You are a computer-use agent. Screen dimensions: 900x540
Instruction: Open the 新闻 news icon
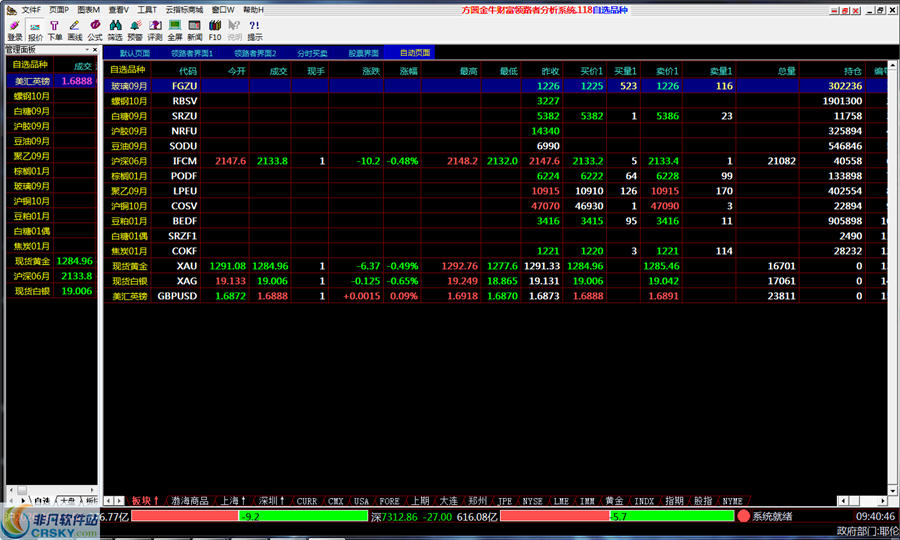pos(195,29)
